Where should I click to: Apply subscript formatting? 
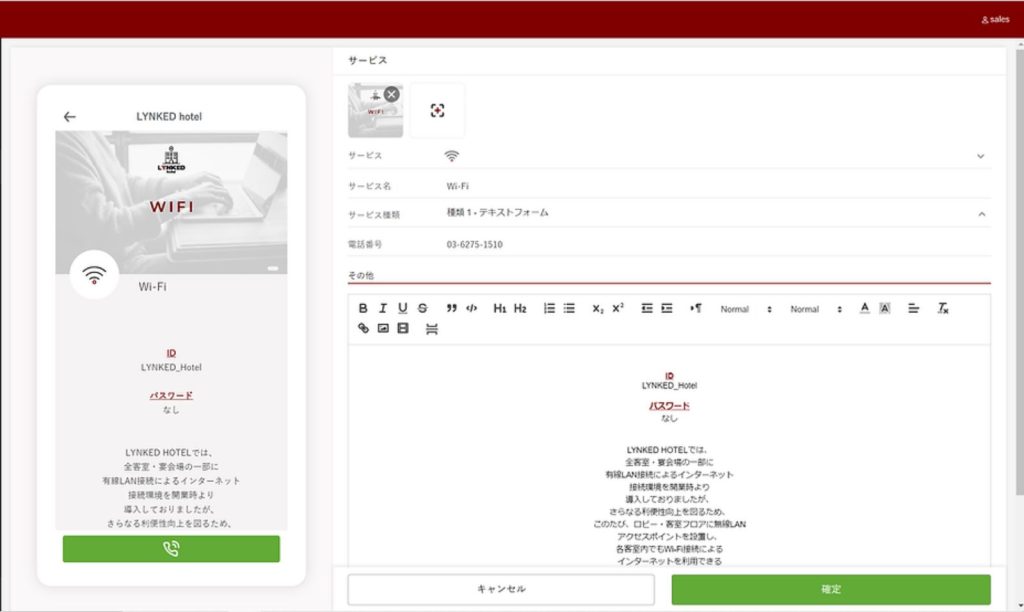point(598,308)
